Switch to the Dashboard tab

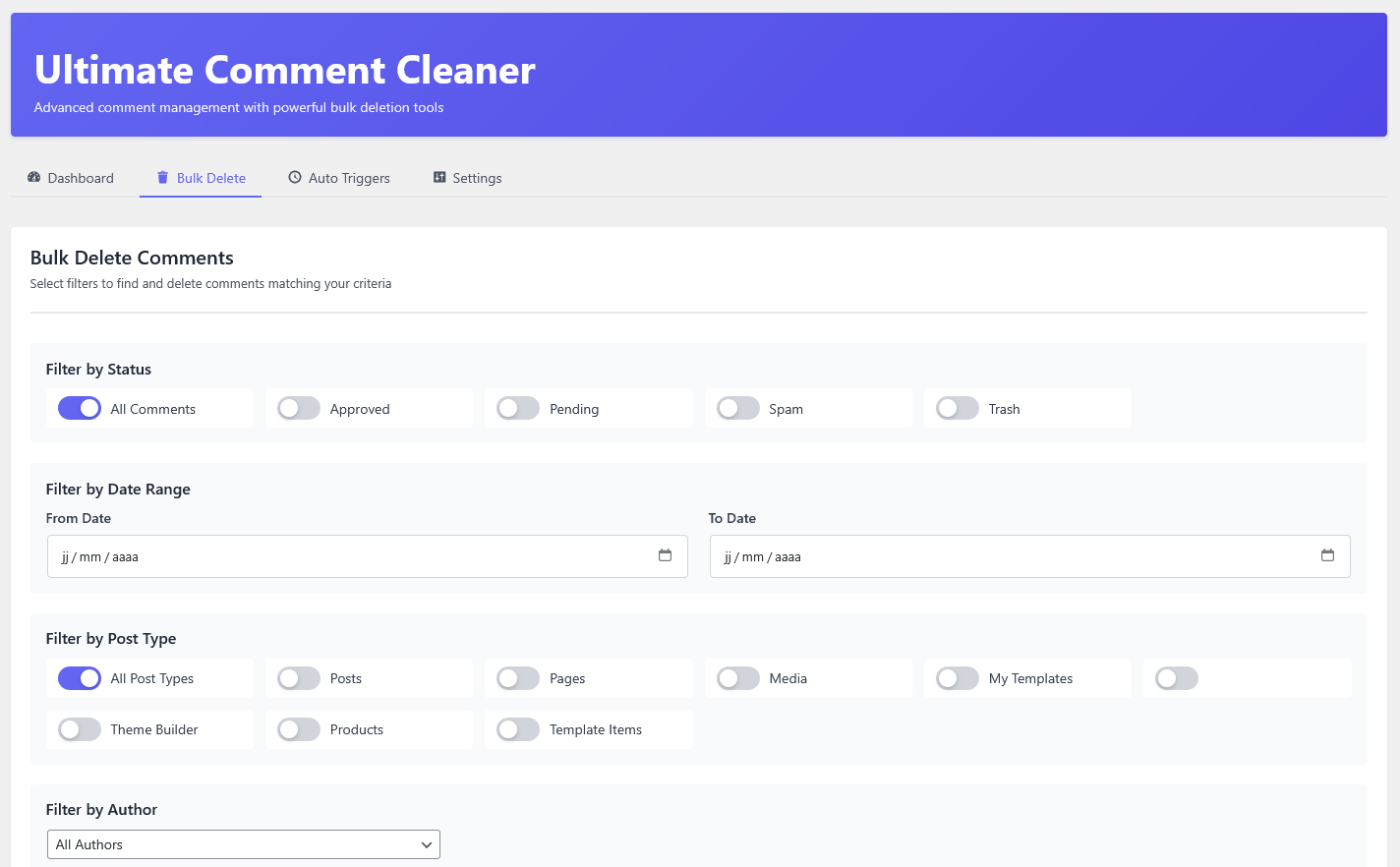pyautogui.click(x=70, y=177)
